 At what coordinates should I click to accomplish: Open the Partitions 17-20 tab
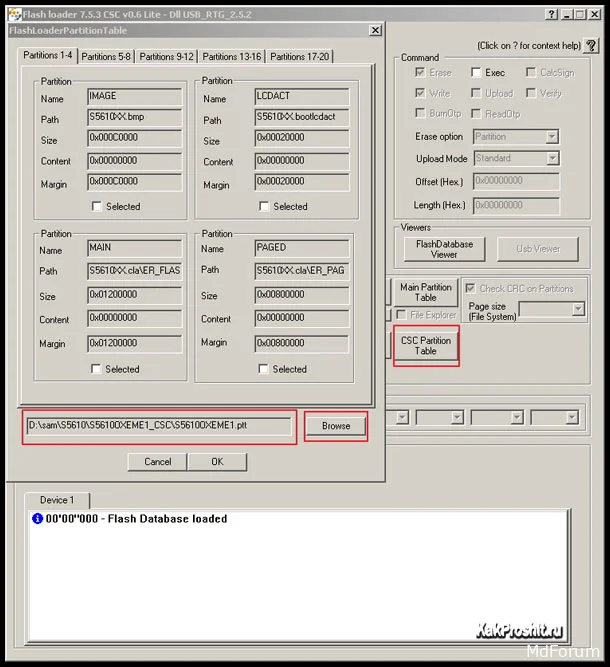[x=300, y=57]
